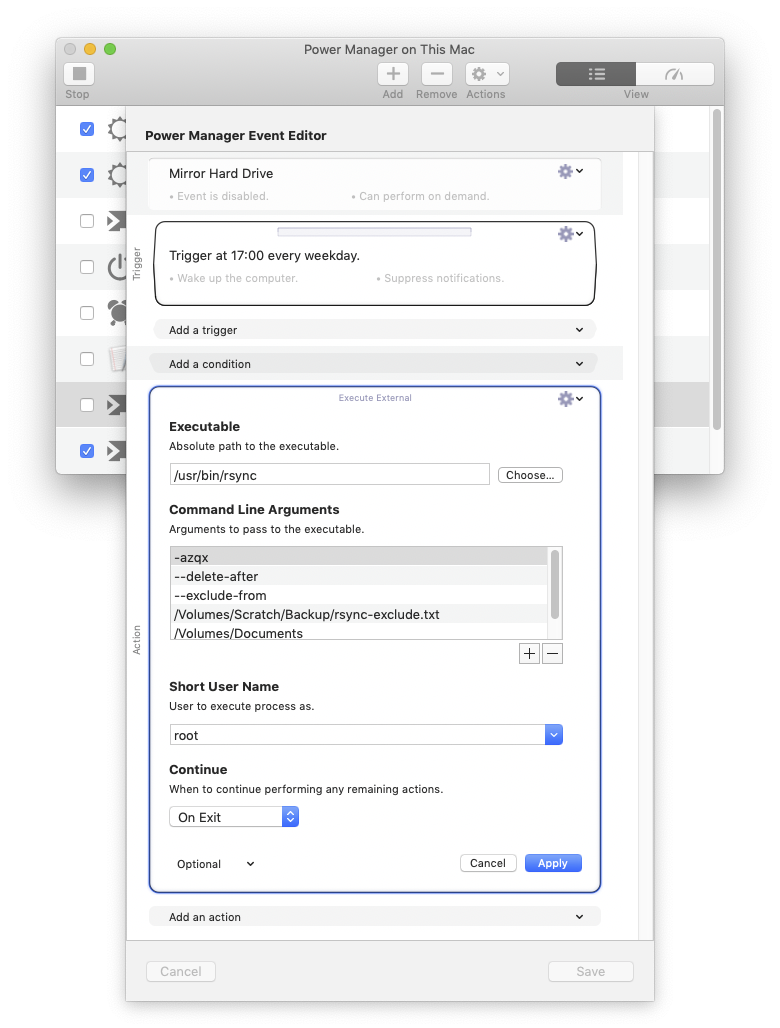Uncheck the last event row checkbox
The width and height of the screenshot is (780, 1028).
pos(87,450)
